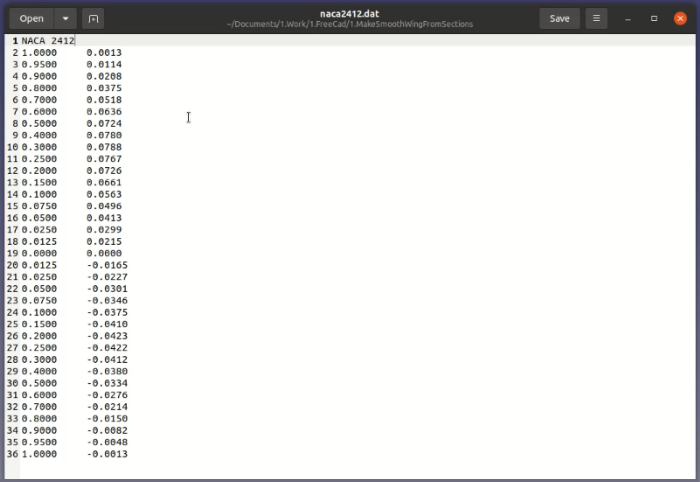Click value -0.0165 on line 20
The image size is (700, 482).
pyautogui.click(x=107, y=265)
